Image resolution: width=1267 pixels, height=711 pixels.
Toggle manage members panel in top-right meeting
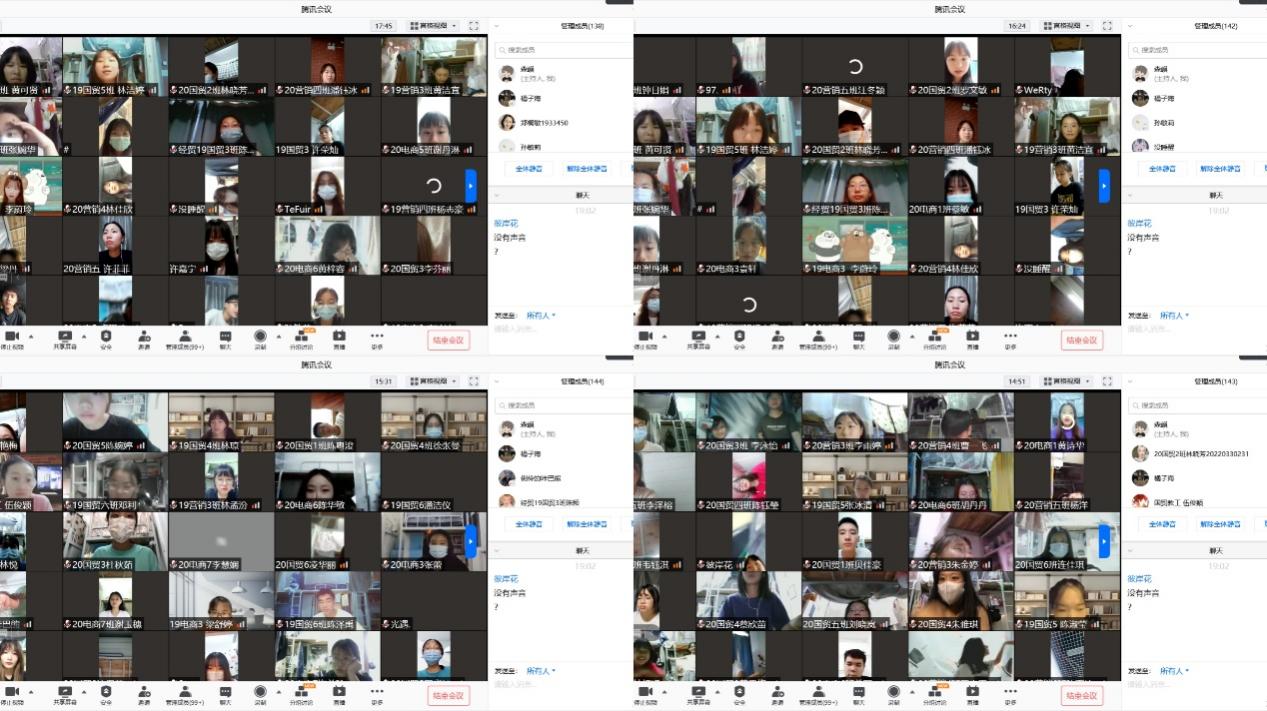(817, 336)
